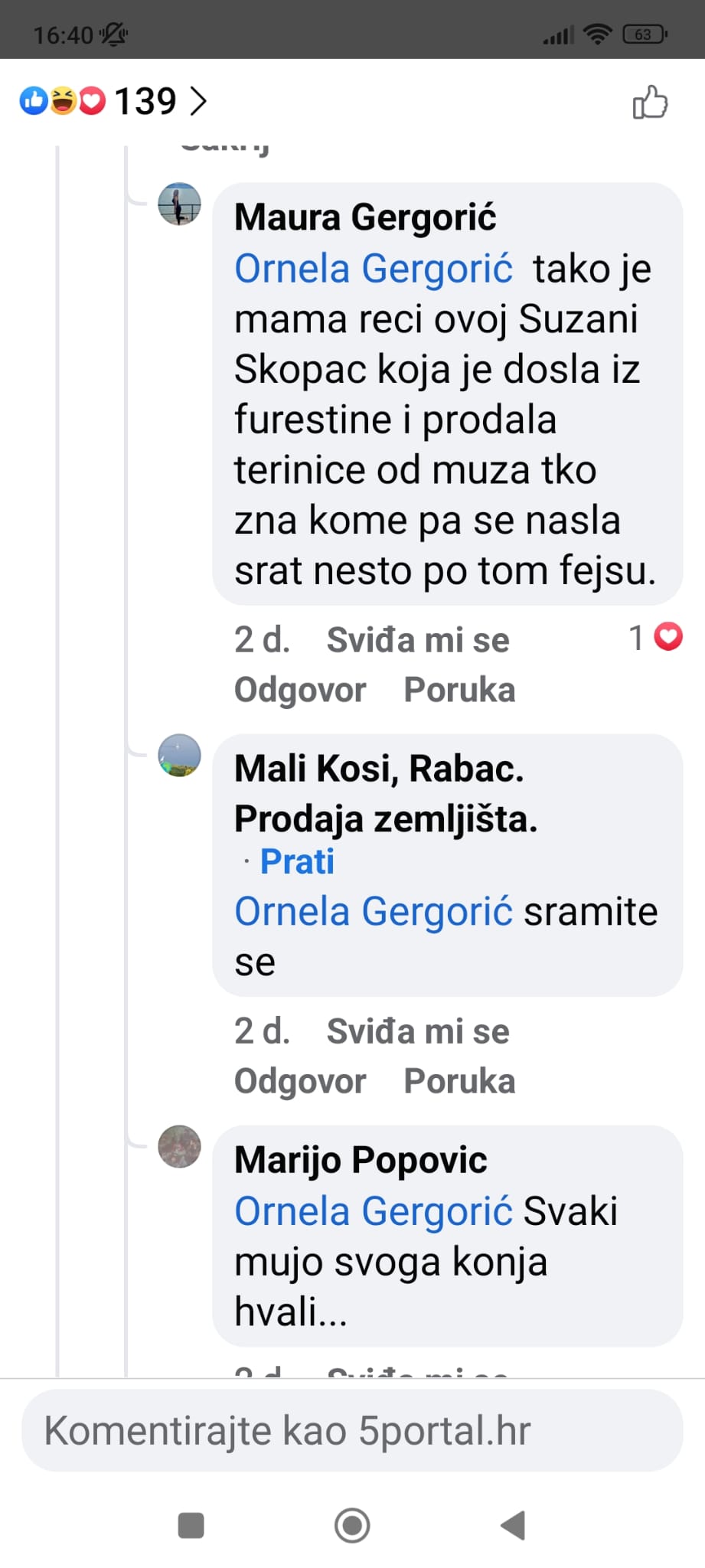Reply to Maura Gergorić's comment via Odgovor
Screen dimensions: 705x1568
[x=300, y=690]
